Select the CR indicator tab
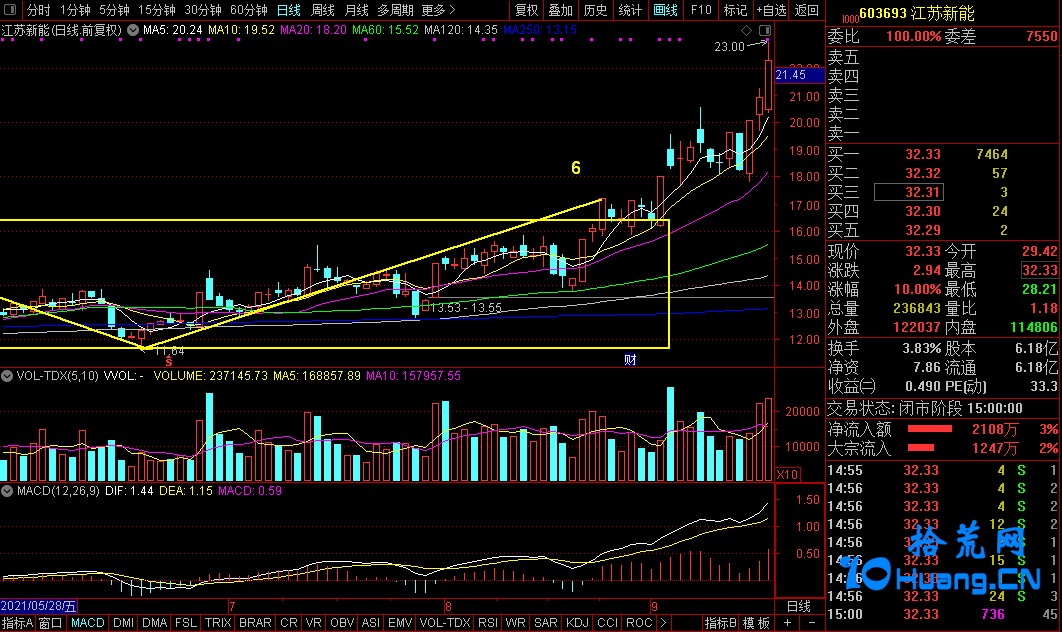 289,623
